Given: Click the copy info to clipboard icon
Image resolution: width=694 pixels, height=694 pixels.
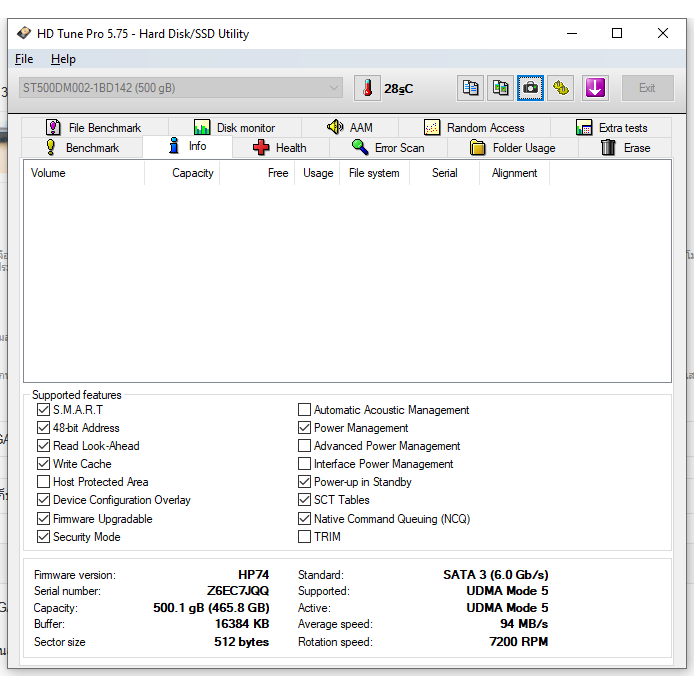Looking at the screenshot, I should [x=470, y=88].
